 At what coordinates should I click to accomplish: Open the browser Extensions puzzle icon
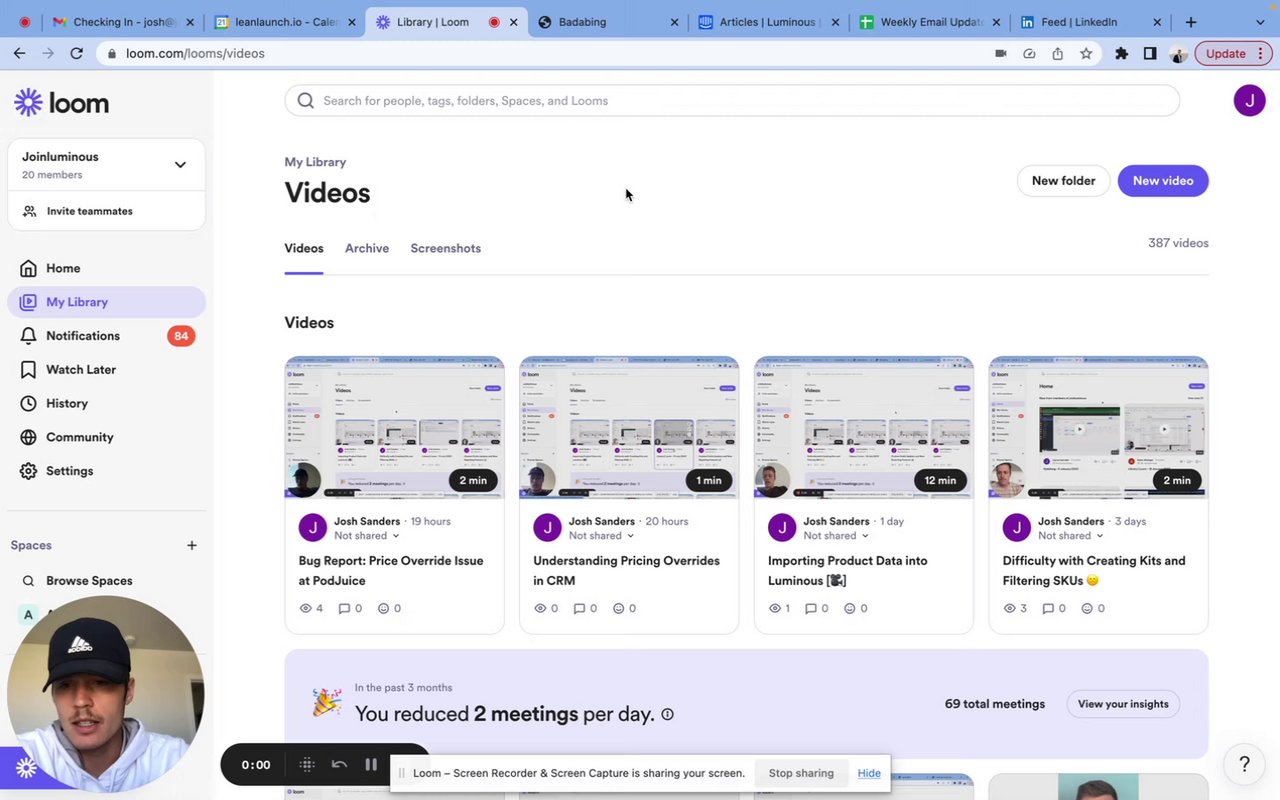pyautogui.click(x=1121, y=53)
